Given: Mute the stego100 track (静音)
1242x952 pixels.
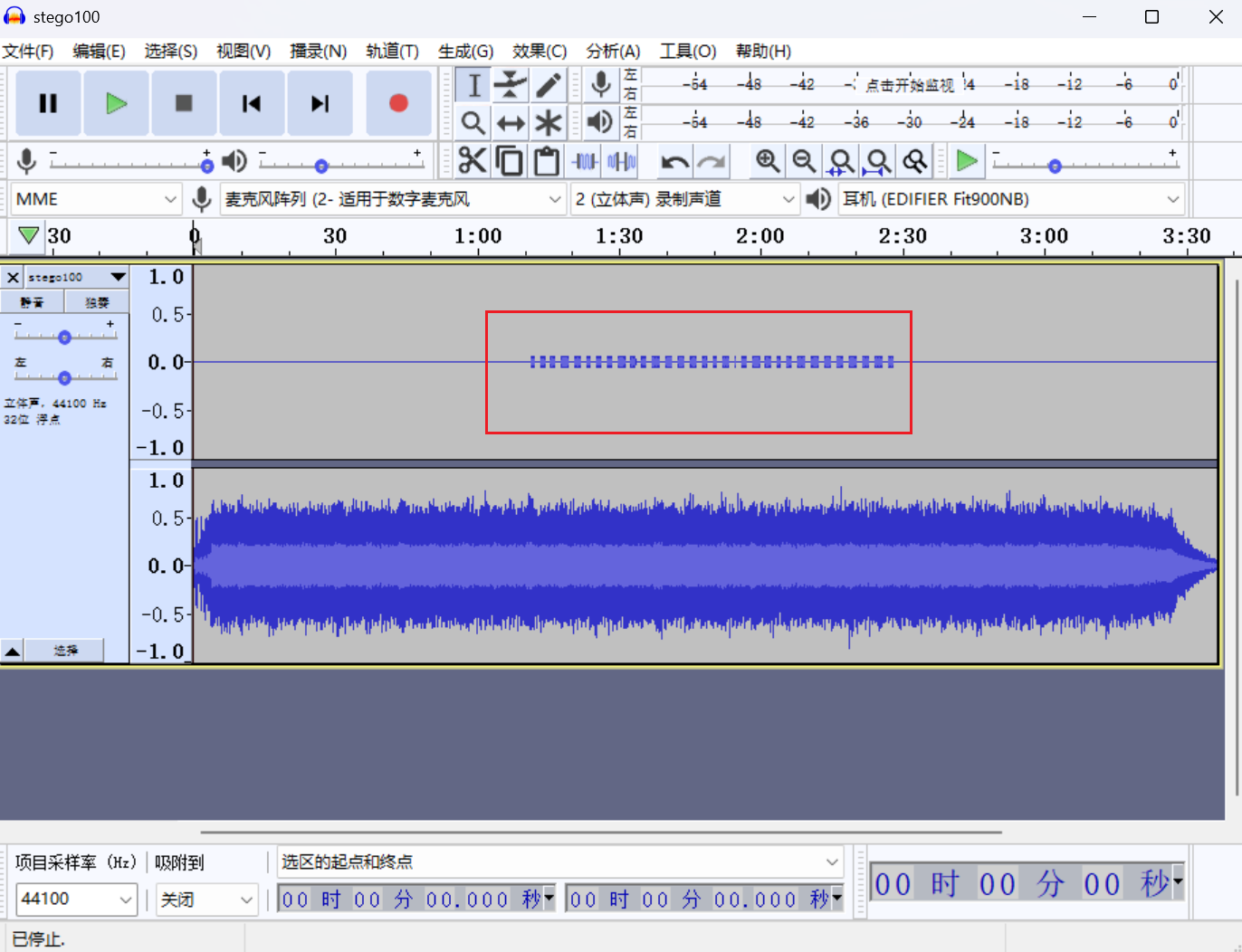Looking at the screenshot, I should [32, 302].
